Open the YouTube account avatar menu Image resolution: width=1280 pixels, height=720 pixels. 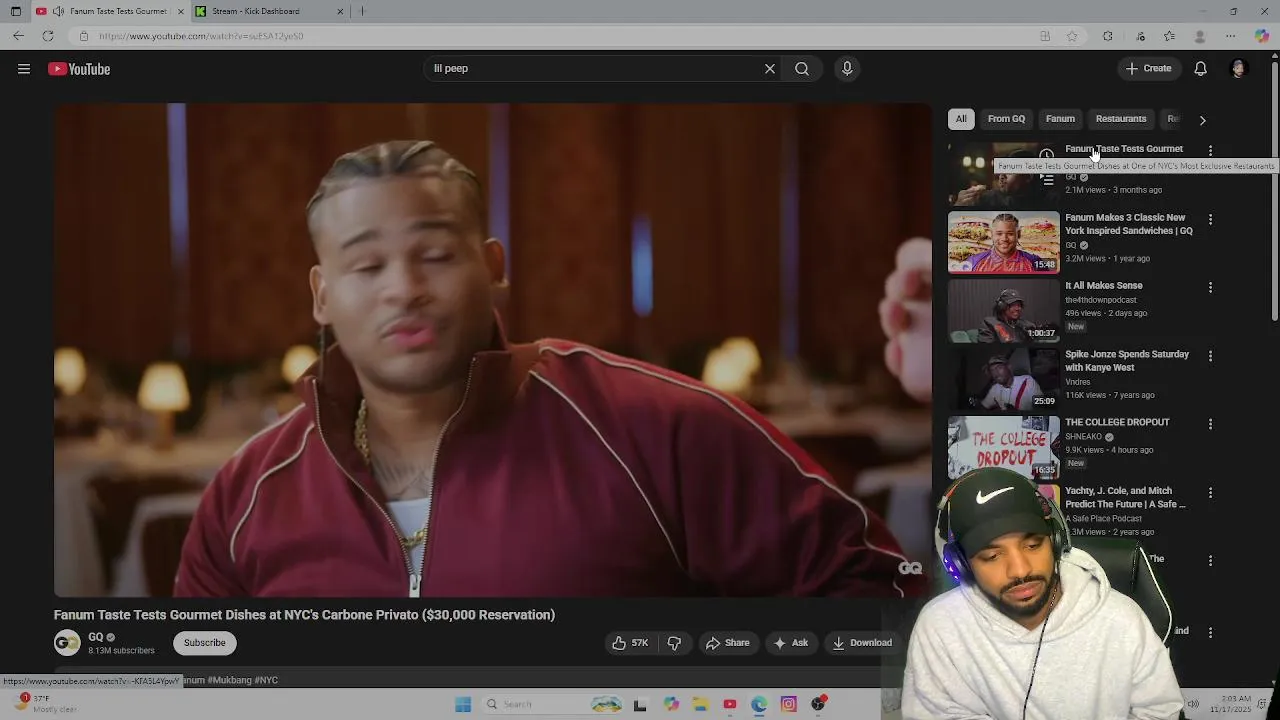pyautogui.click(x=1238, y=69)
